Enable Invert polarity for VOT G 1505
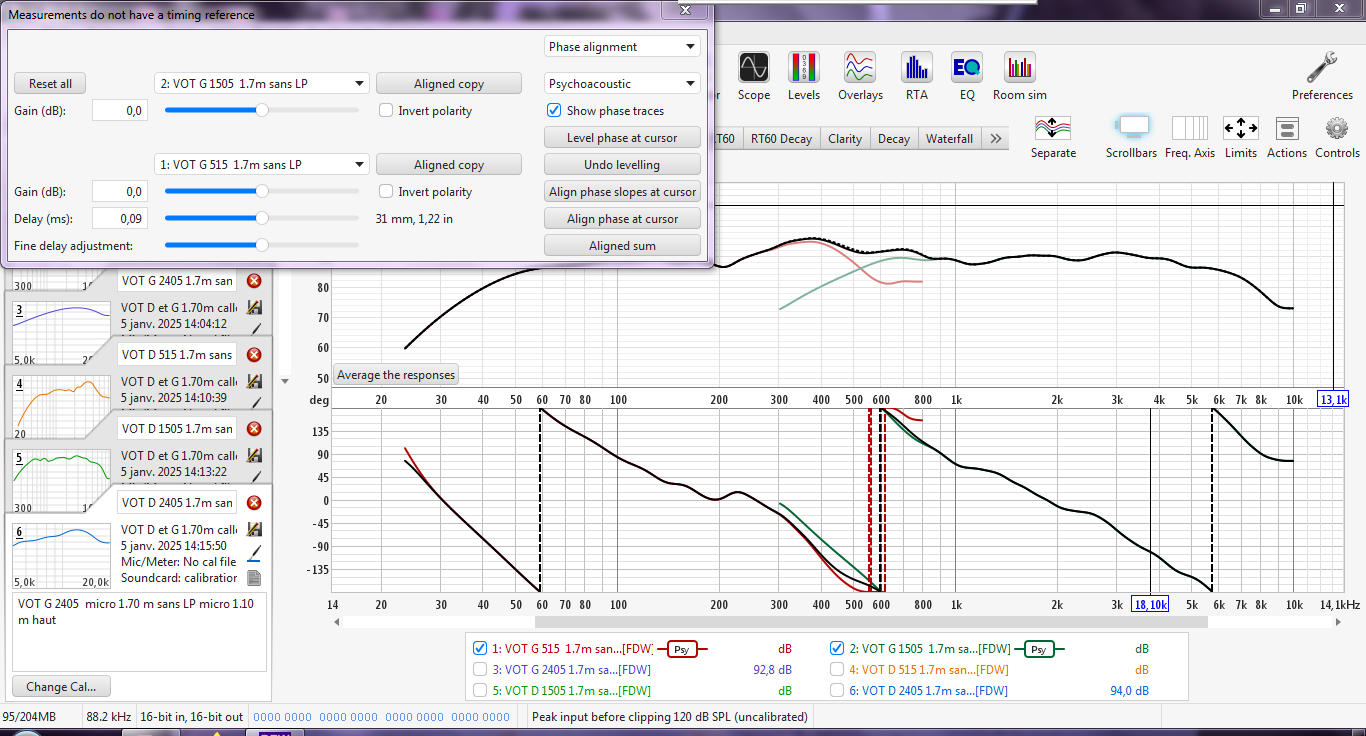This screenshot has width=1366, height=736. click(386, 111)
